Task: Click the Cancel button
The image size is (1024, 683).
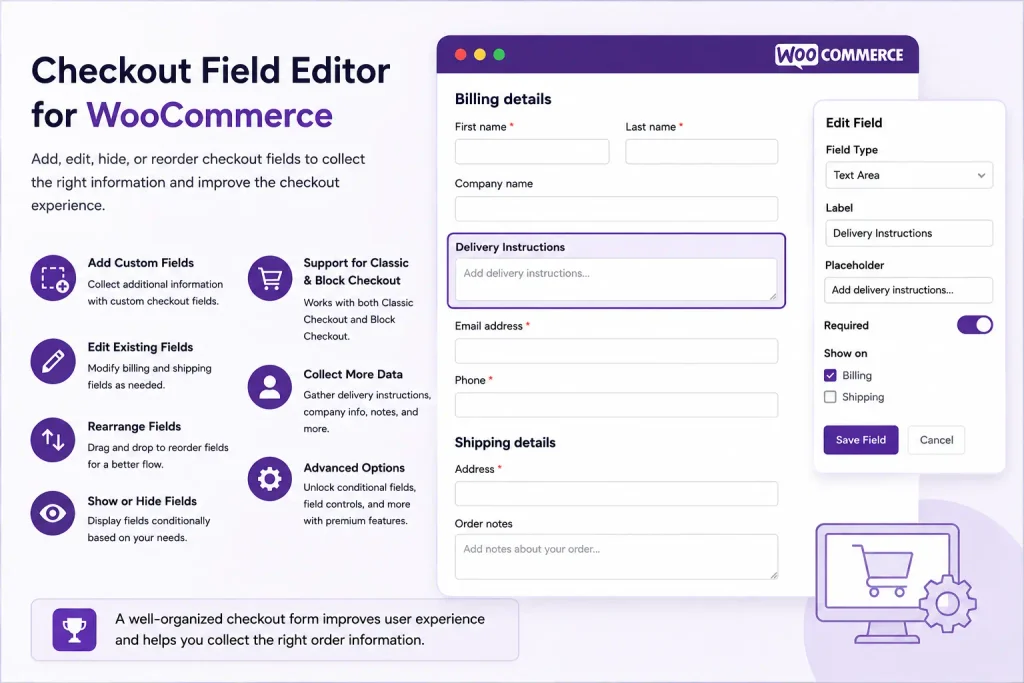Action: (936, 440)
